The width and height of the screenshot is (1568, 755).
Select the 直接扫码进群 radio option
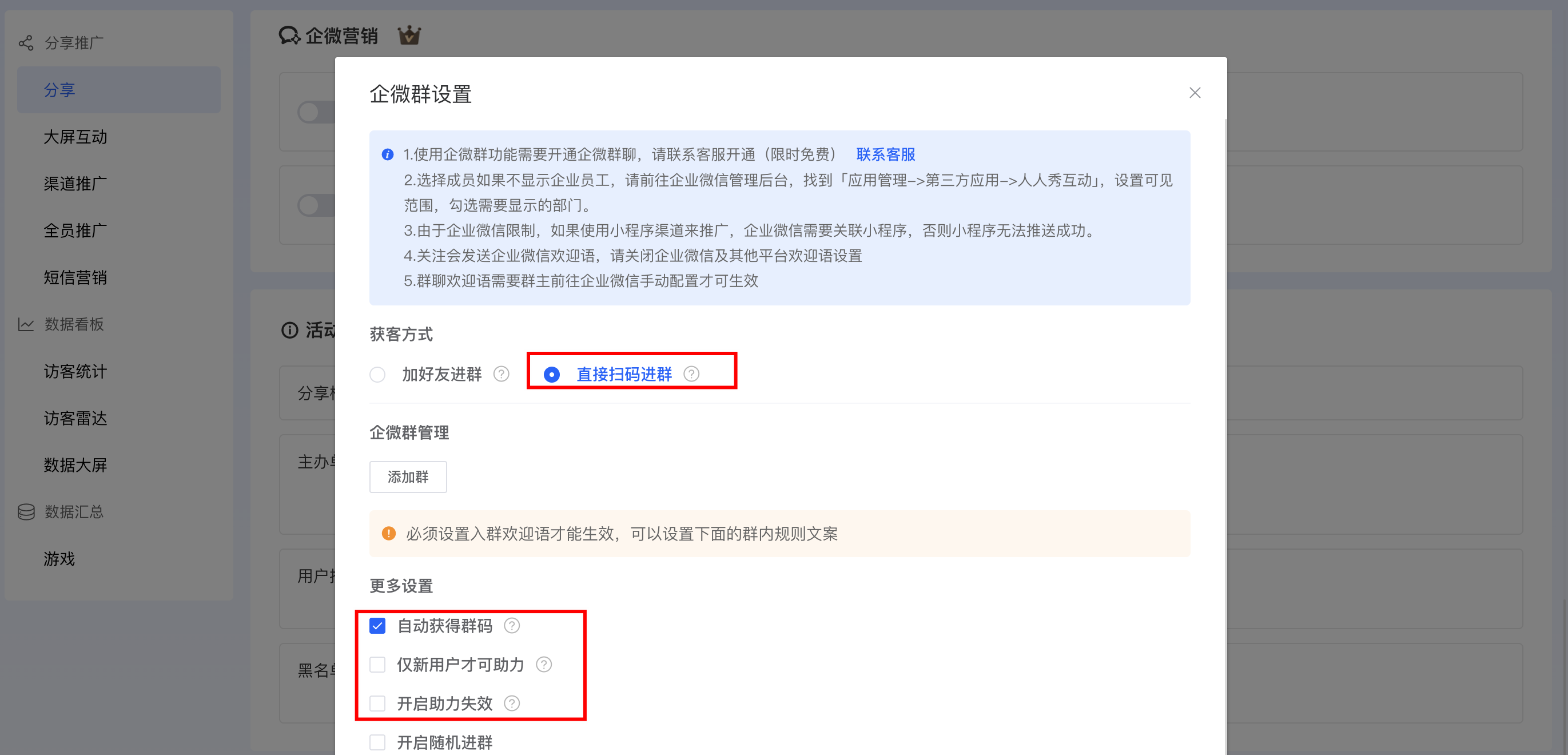pyautogui.click(x=551, y=375)
